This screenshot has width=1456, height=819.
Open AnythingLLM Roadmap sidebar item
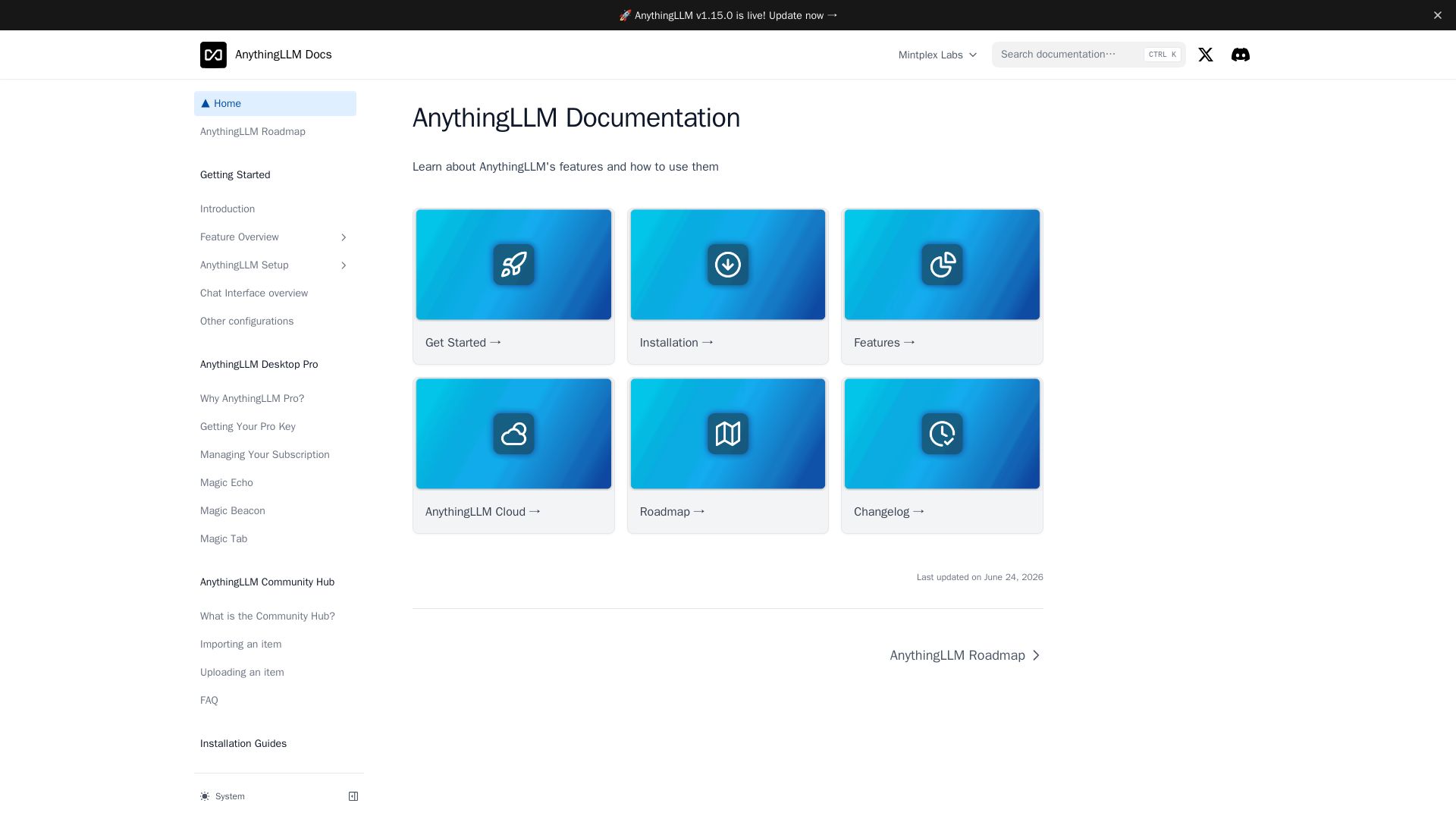[x=275, y=132]
